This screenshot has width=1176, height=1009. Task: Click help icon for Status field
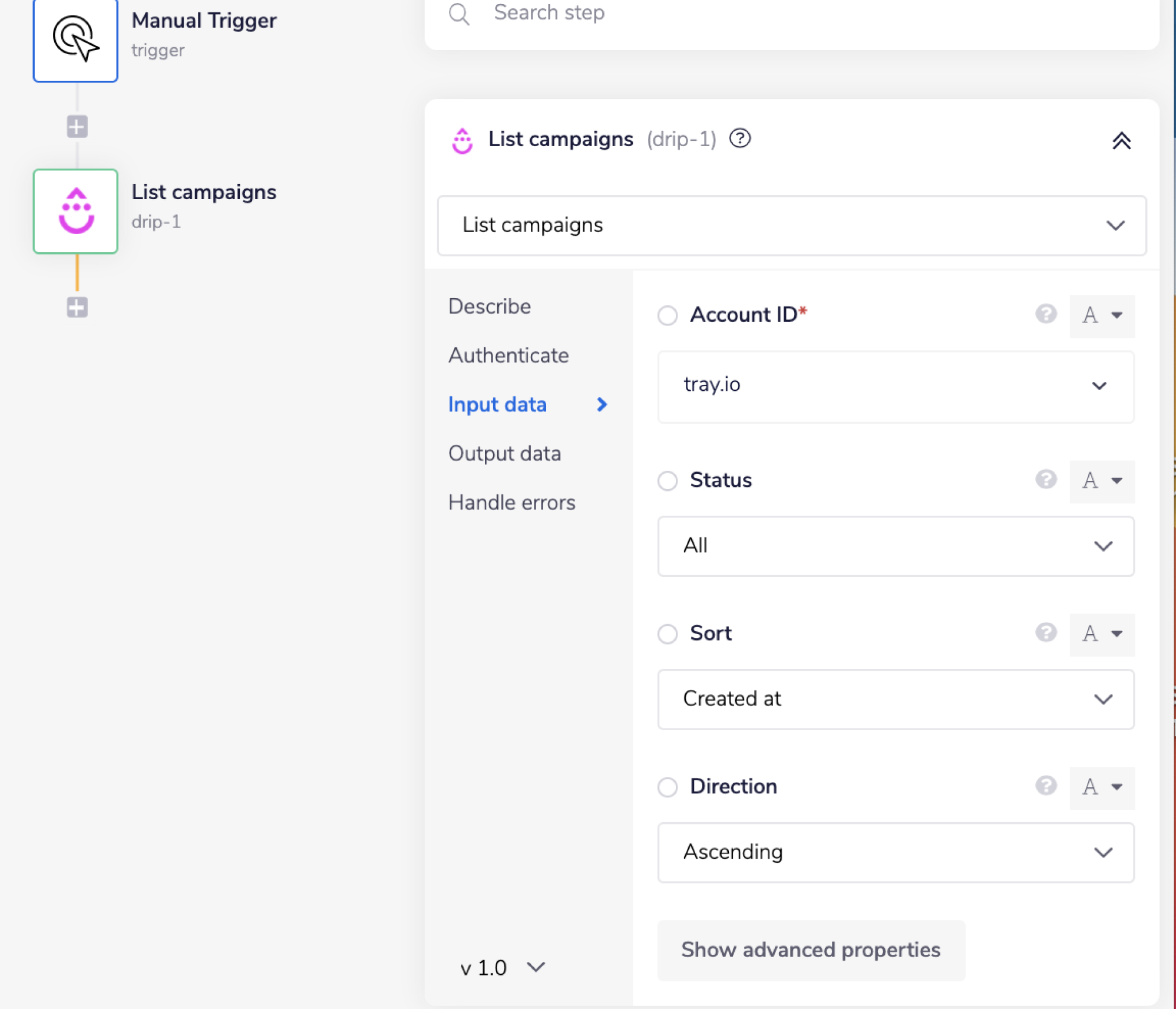[1046, 479]
